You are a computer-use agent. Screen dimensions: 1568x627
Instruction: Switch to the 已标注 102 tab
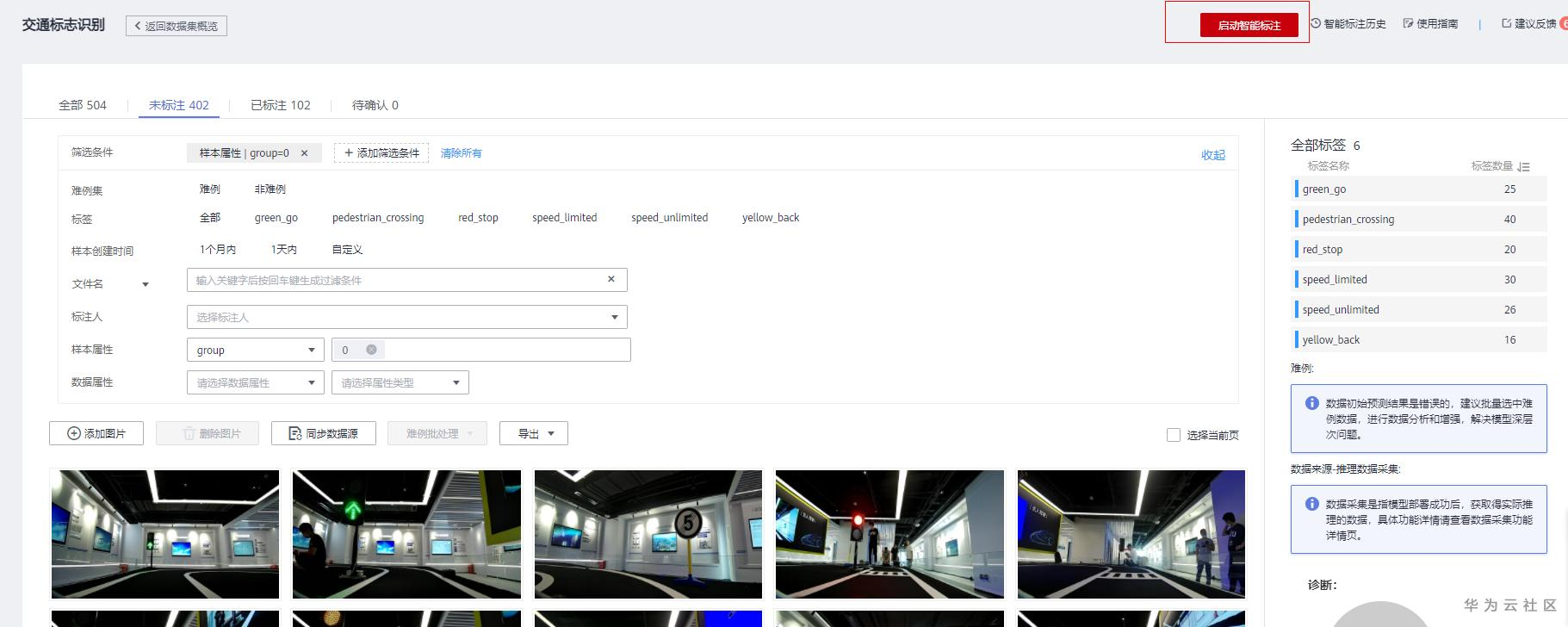coord(281,105)
